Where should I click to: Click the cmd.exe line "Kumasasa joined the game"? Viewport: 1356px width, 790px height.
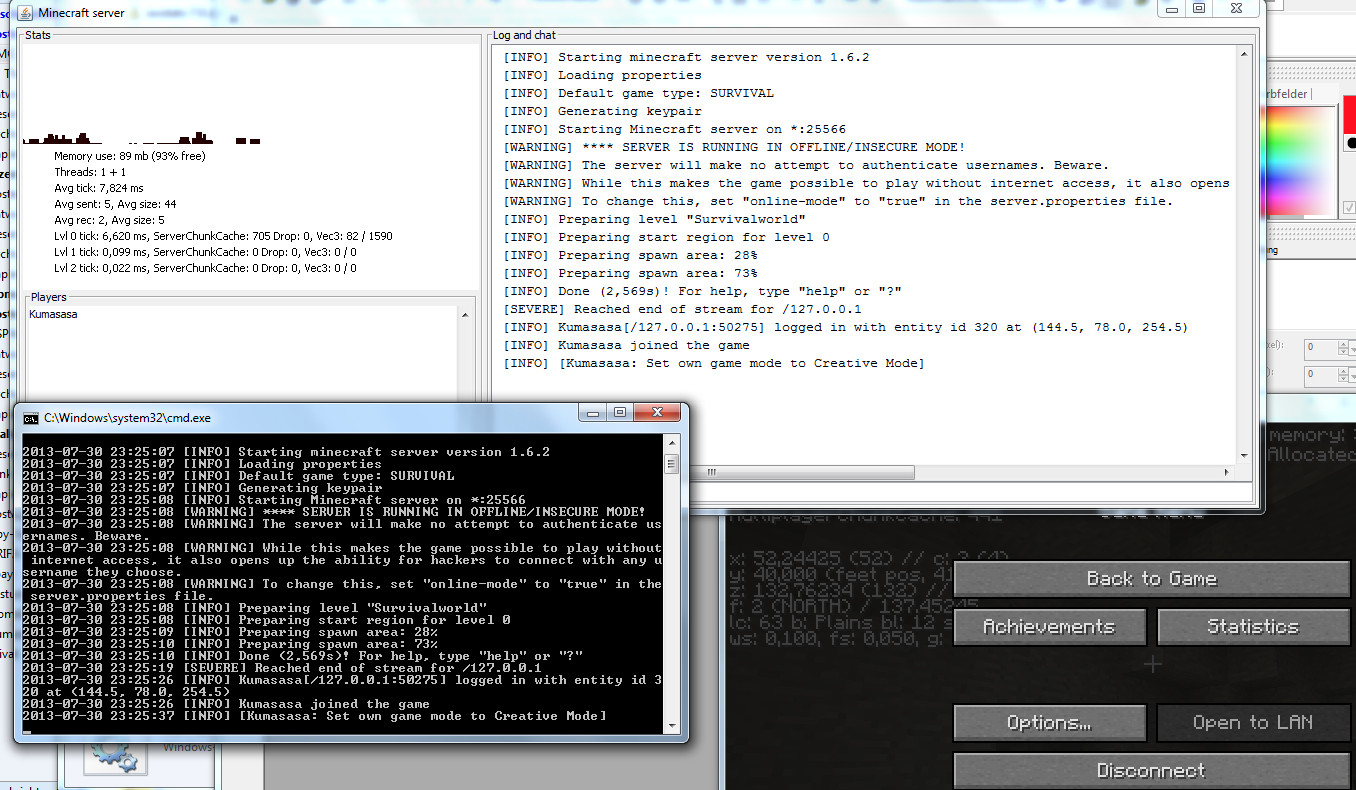coord(226,704)
